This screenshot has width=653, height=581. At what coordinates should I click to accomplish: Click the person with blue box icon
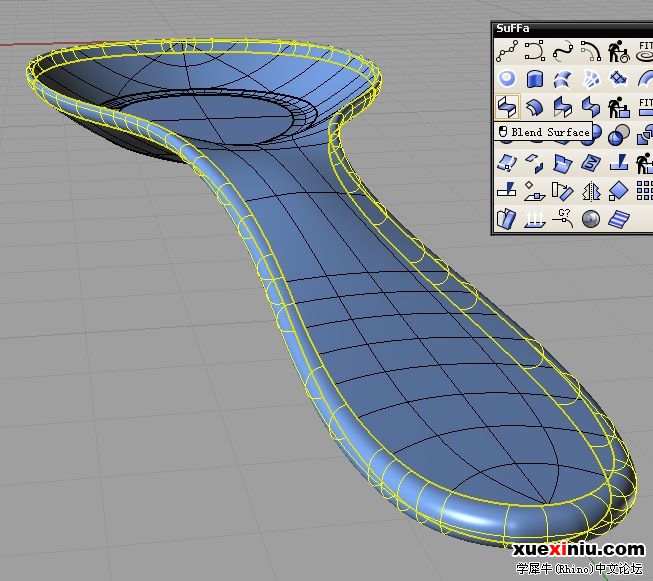618,107
